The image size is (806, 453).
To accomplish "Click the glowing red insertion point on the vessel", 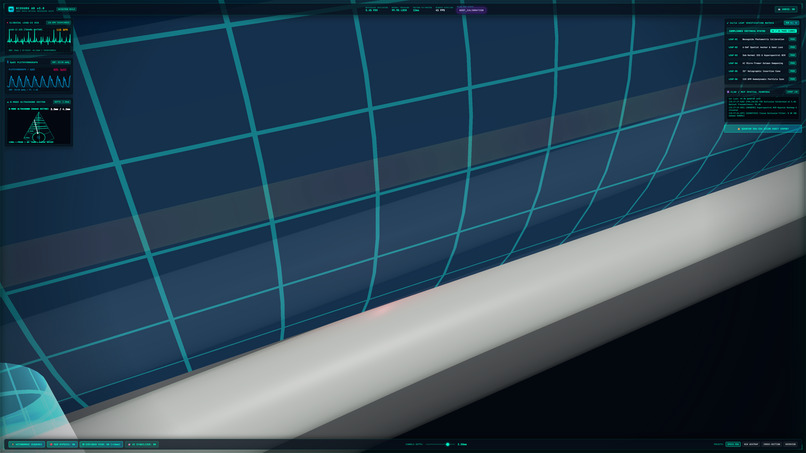I will [x=384, y=307].
